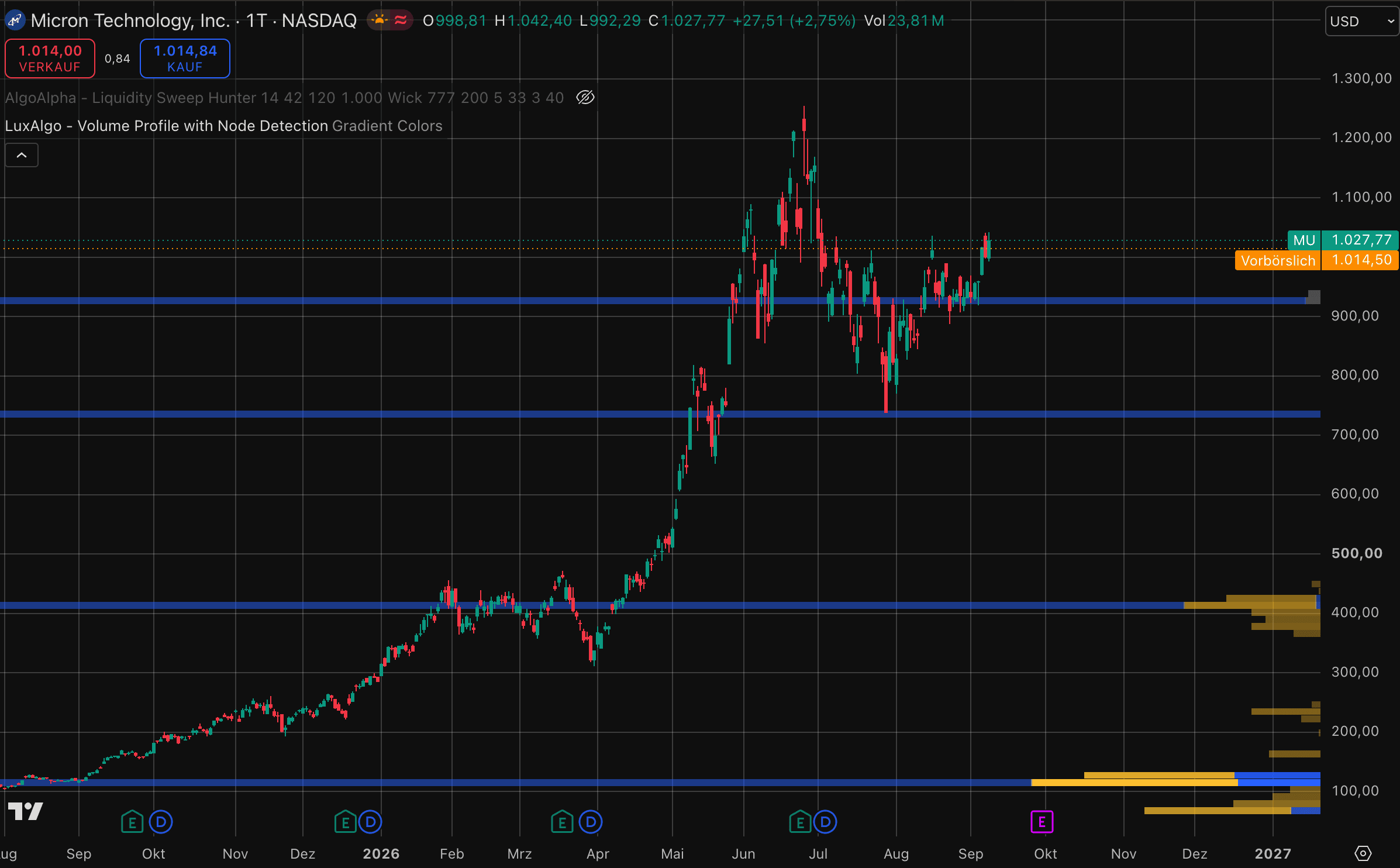Open earnings marker E near October 2025

[x=132, y=822]
